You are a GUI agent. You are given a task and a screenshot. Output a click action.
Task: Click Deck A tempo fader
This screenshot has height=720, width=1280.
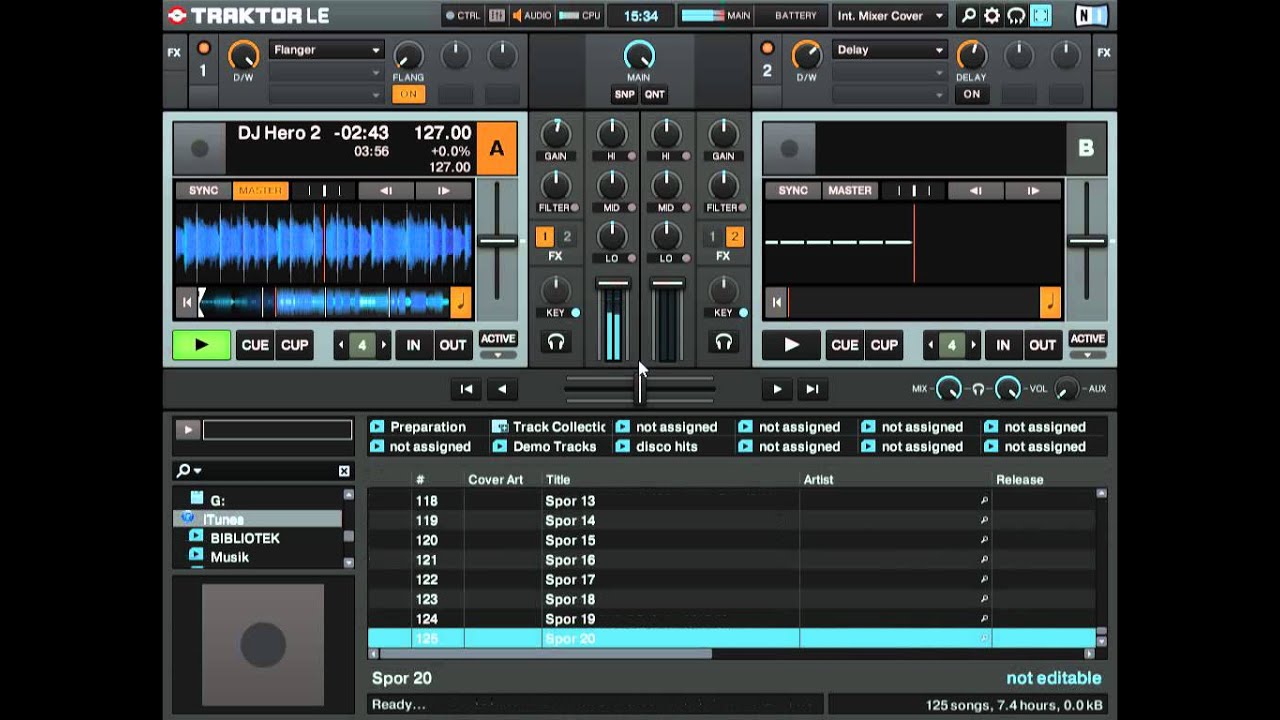pos(497,241)
